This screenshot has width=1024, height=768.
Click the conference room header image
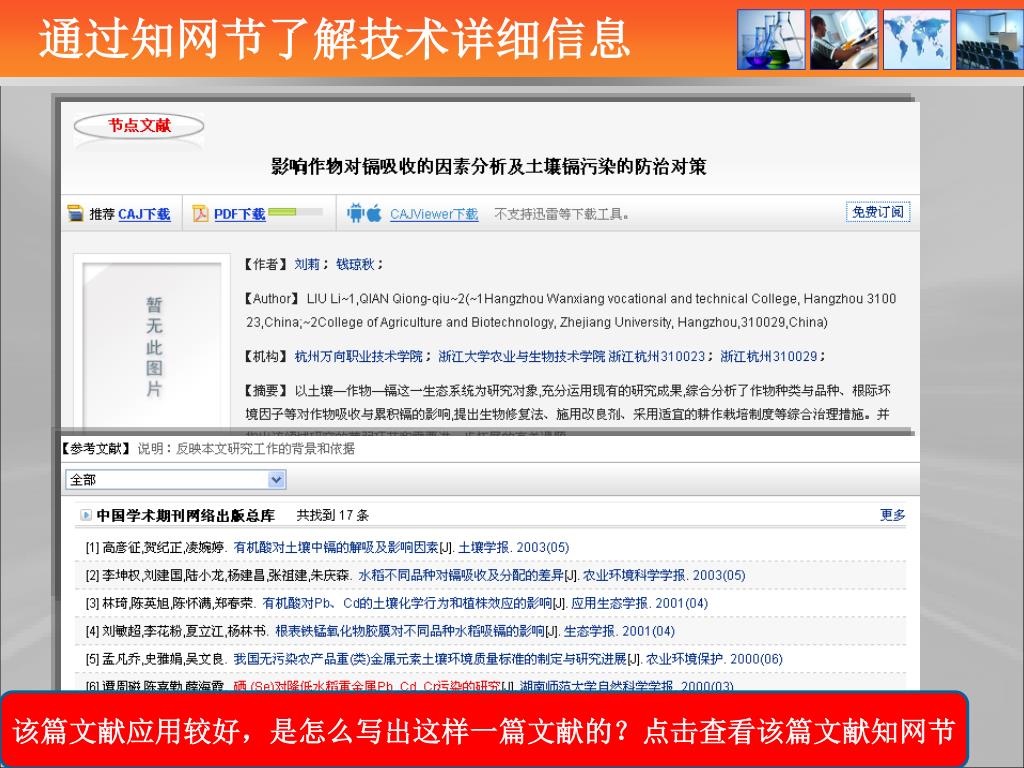[989, 39]
